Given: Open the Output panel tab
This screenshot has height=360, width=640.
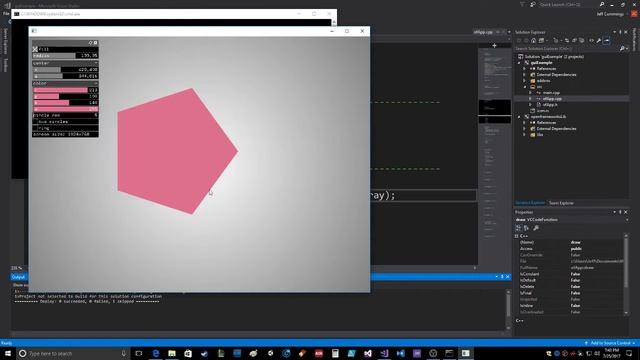Looking at the screenshot, I should pos(18,277).
